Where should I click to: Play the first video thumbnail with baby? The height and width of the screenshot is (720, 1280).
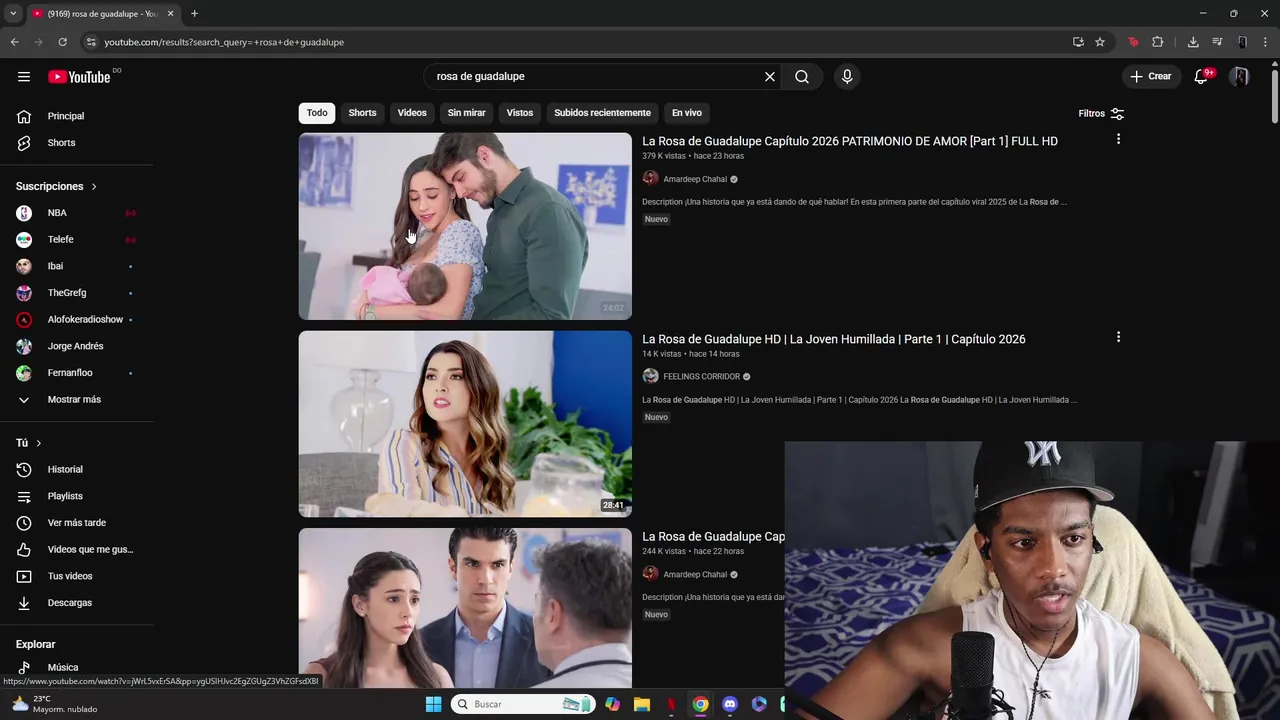coord(465,226)
